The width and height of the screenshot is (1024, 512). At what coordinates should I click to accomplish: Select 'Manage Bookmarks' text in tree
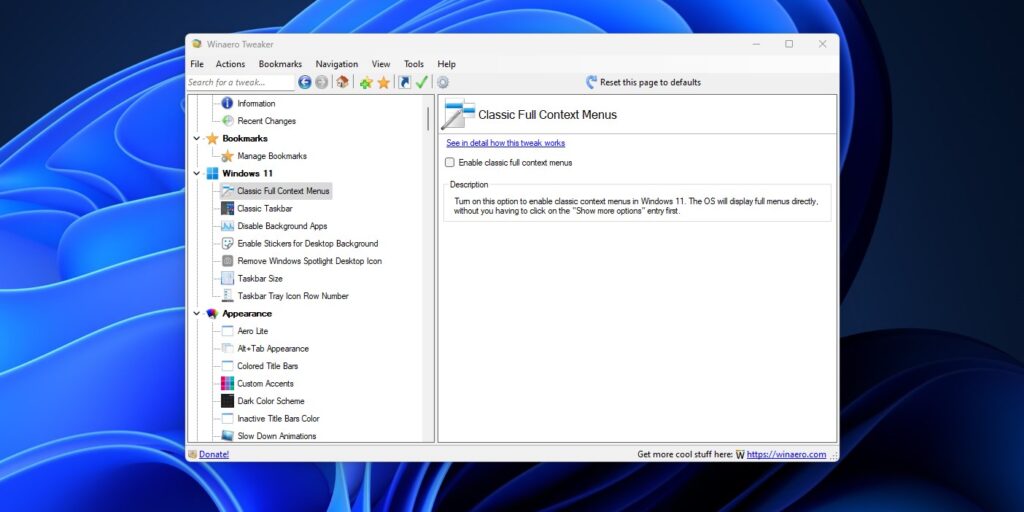tap(272, 156)
